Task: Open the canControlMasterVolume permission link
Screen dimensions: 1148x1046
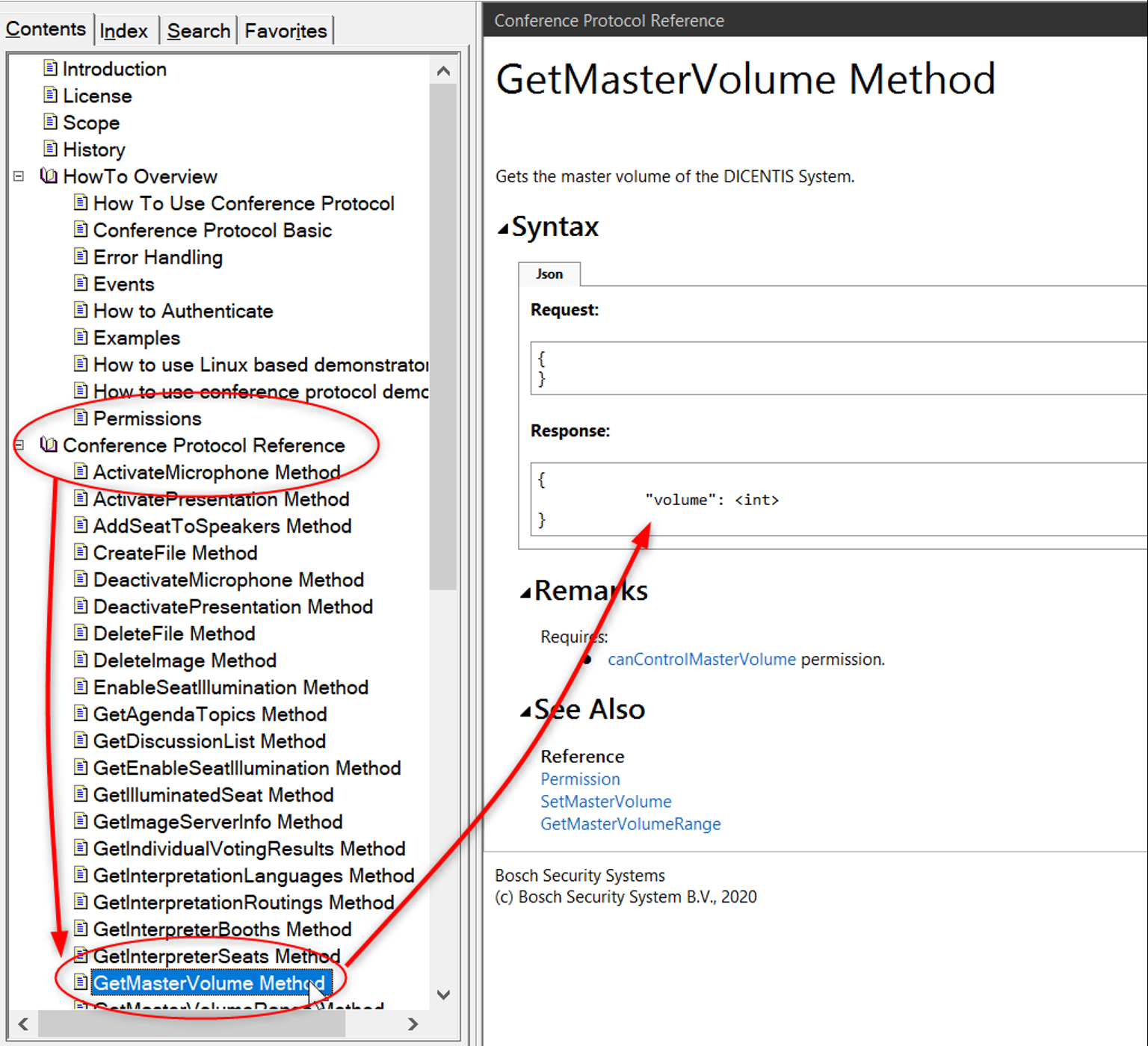Action: (x=701, y=659)
